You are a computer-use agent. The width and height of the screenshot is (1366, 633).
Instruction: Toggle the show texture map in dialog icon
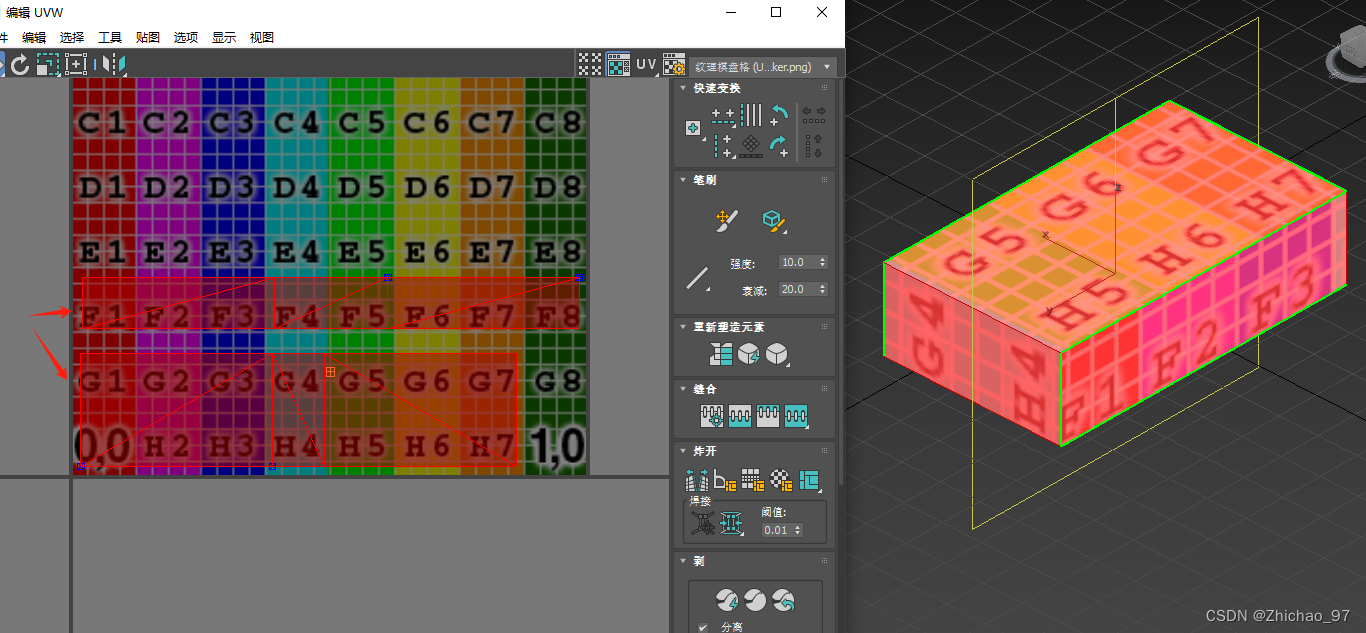coord(618,65)
